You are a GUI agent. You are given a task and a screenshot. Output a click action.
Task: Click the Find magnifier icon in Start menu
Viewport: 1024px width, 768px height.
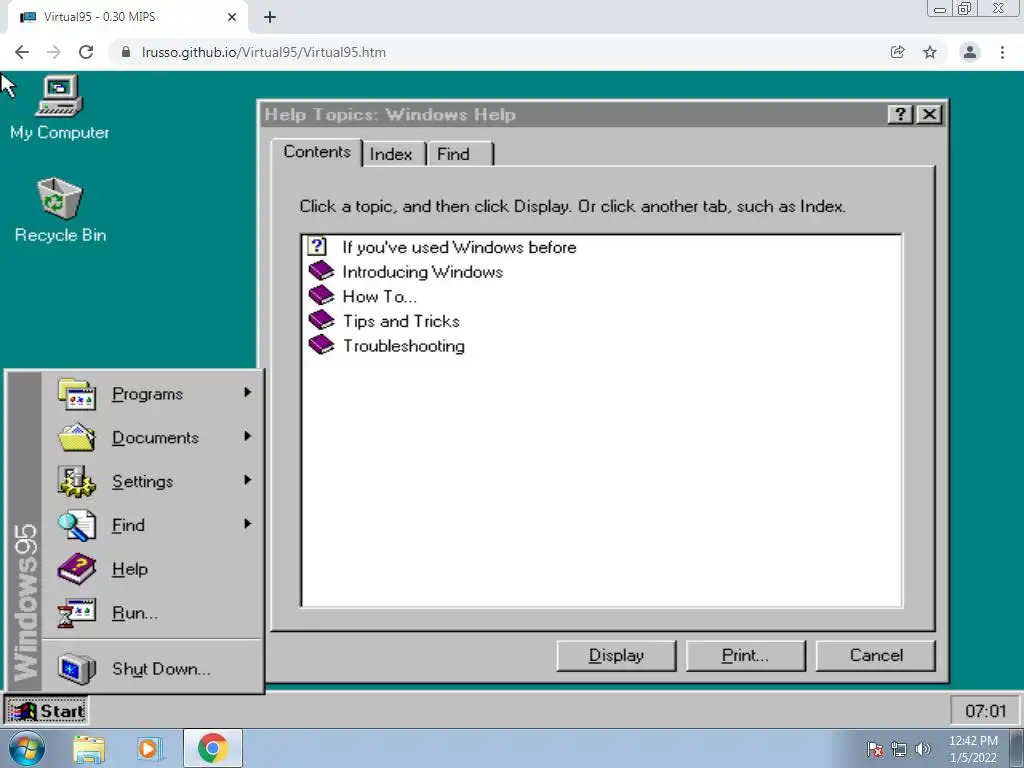[x=77, y=526]
